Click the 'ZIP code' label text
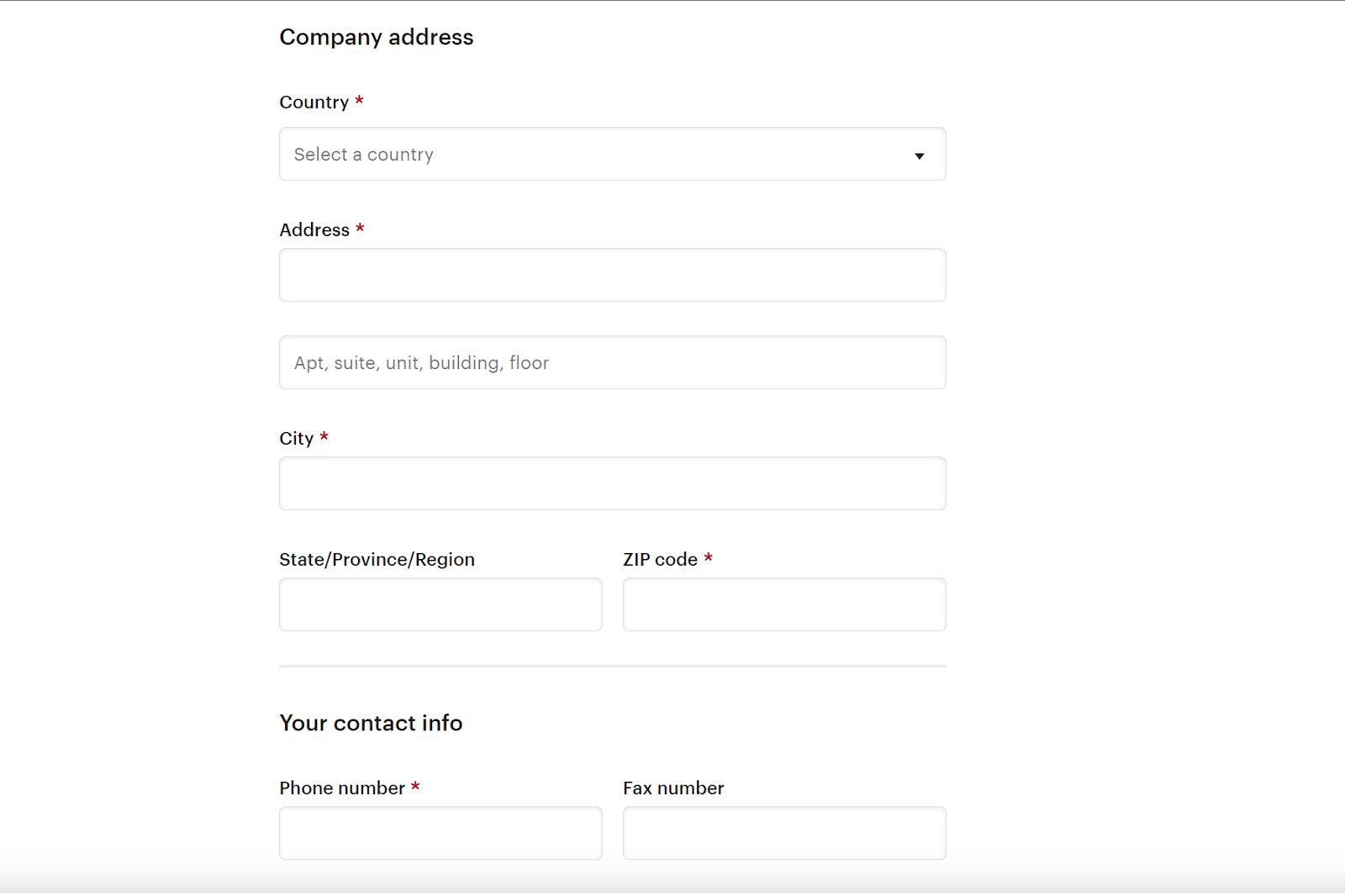Viewport: 1345px width, 896px height. coord(660,560)
